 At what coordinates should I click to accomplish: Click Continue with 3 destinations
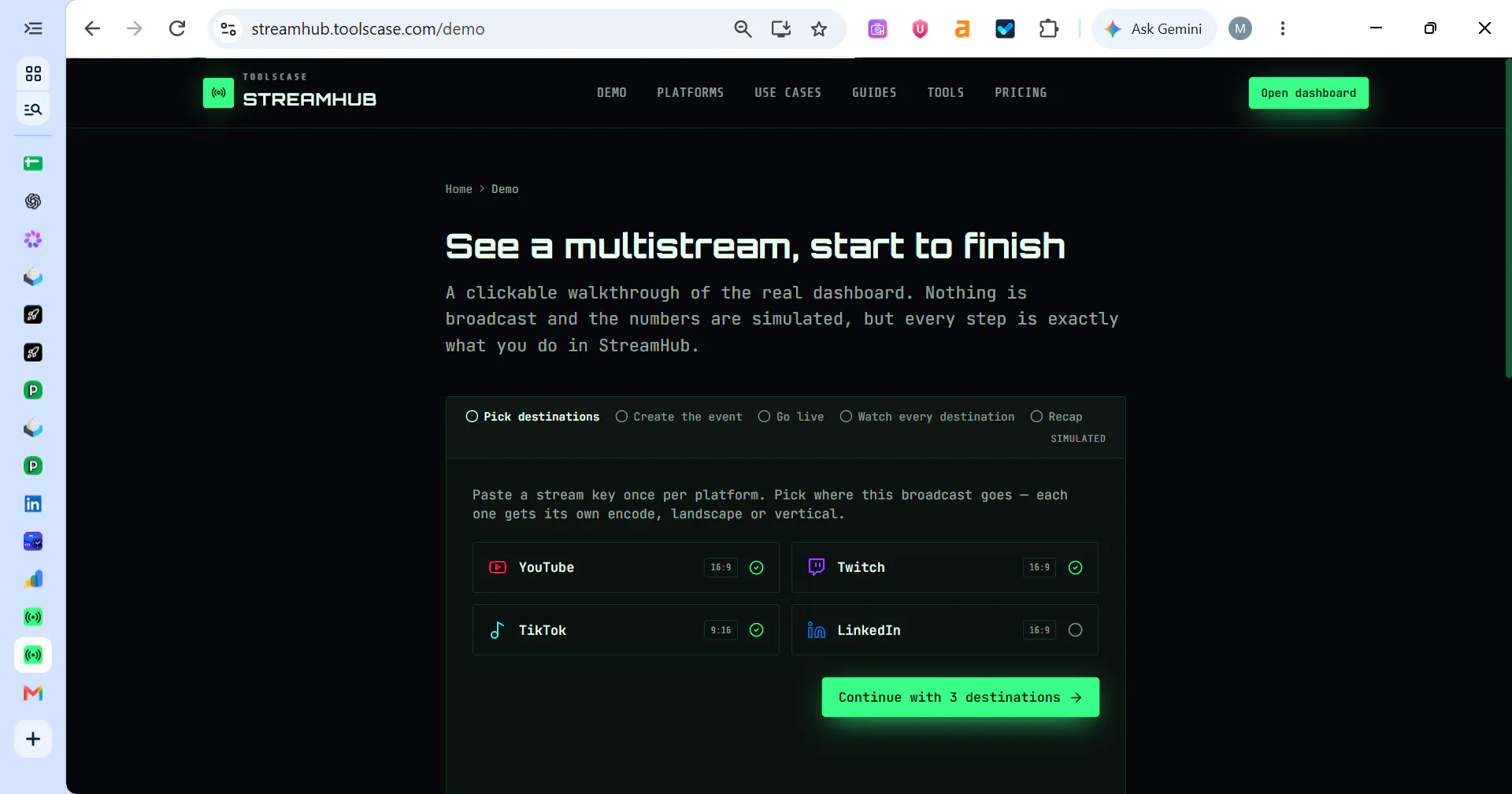(x=961, y=697)
